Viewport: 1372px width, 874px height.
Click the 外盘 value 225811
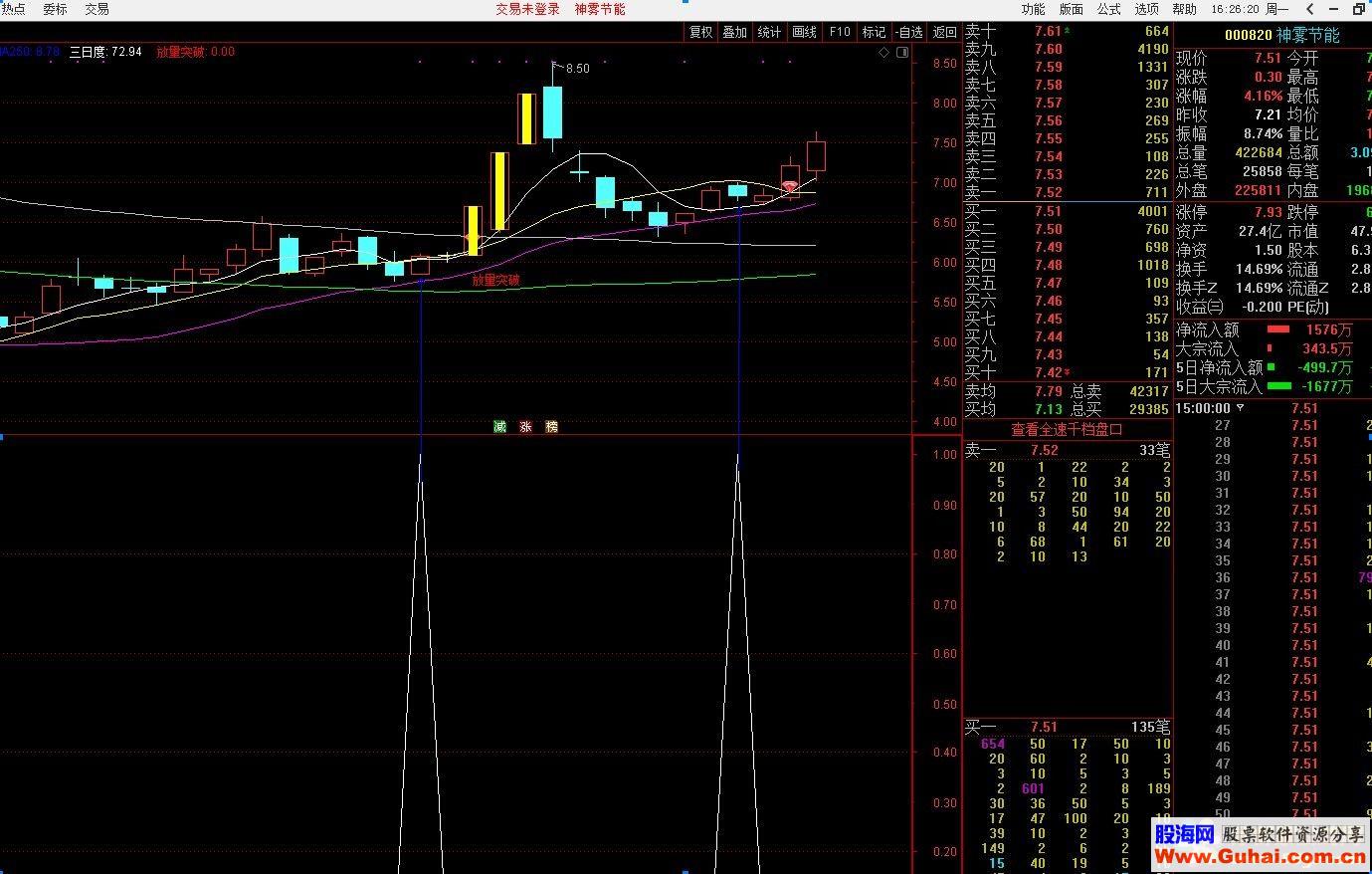1259,190
